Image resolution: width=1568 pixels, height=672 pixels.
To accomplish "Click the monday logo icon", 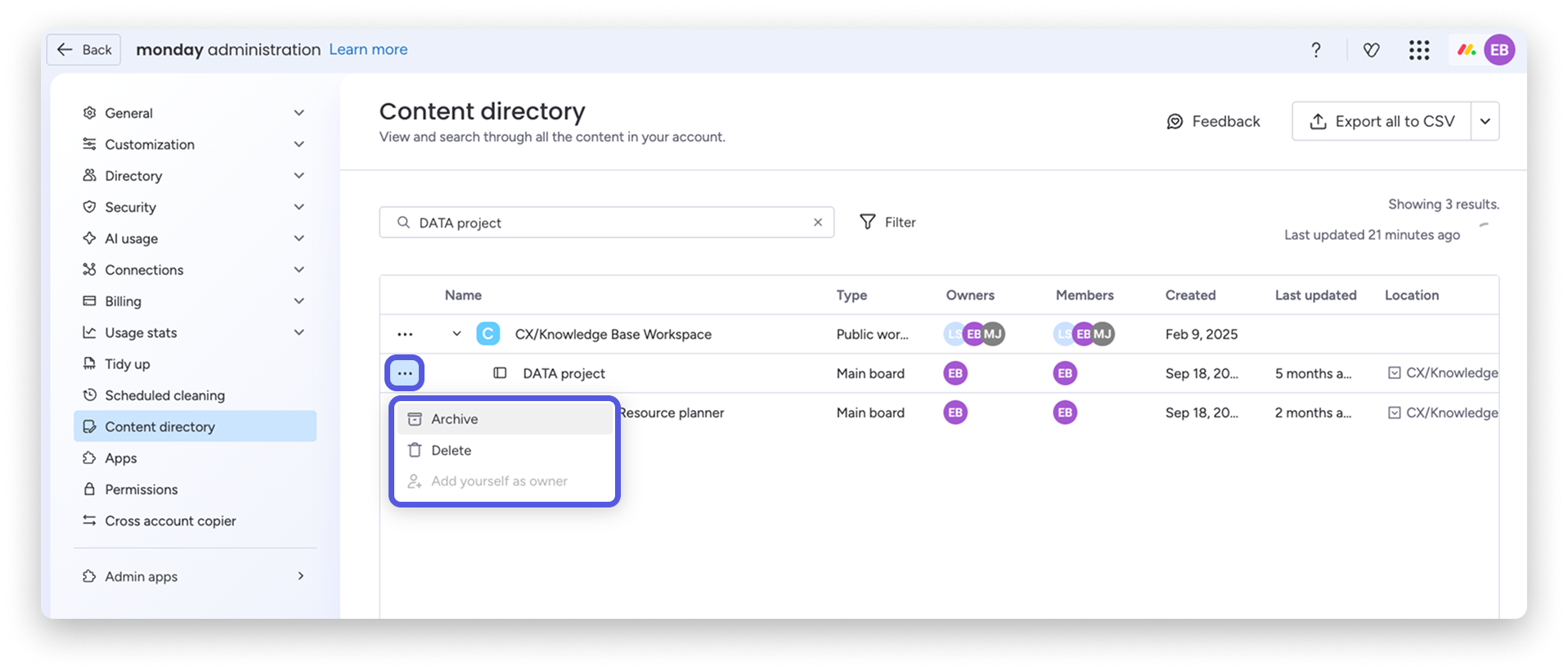I will (1467, 50).
